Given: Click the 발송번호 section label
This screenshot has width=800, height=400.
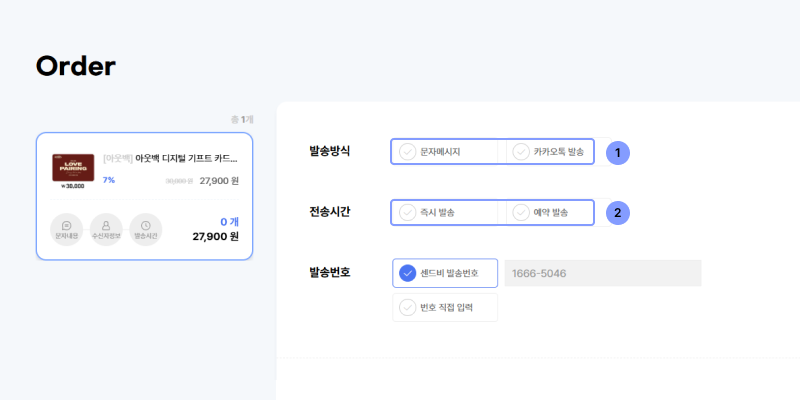Looking at the screenshot, I should [x=330, y=272].
